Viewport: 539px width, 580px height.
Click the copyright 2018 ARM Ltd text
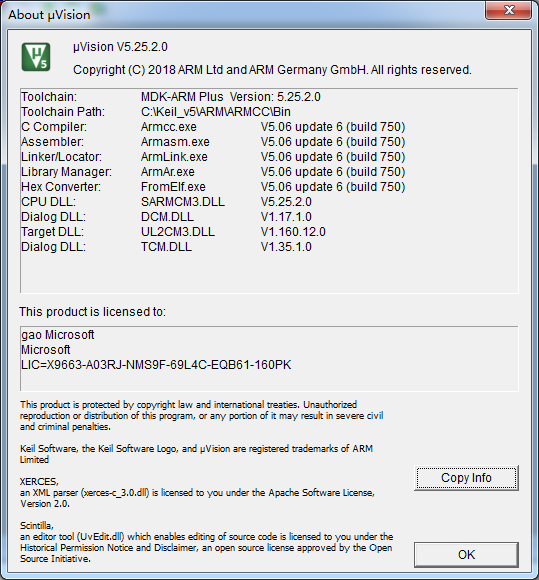point(272,70)
